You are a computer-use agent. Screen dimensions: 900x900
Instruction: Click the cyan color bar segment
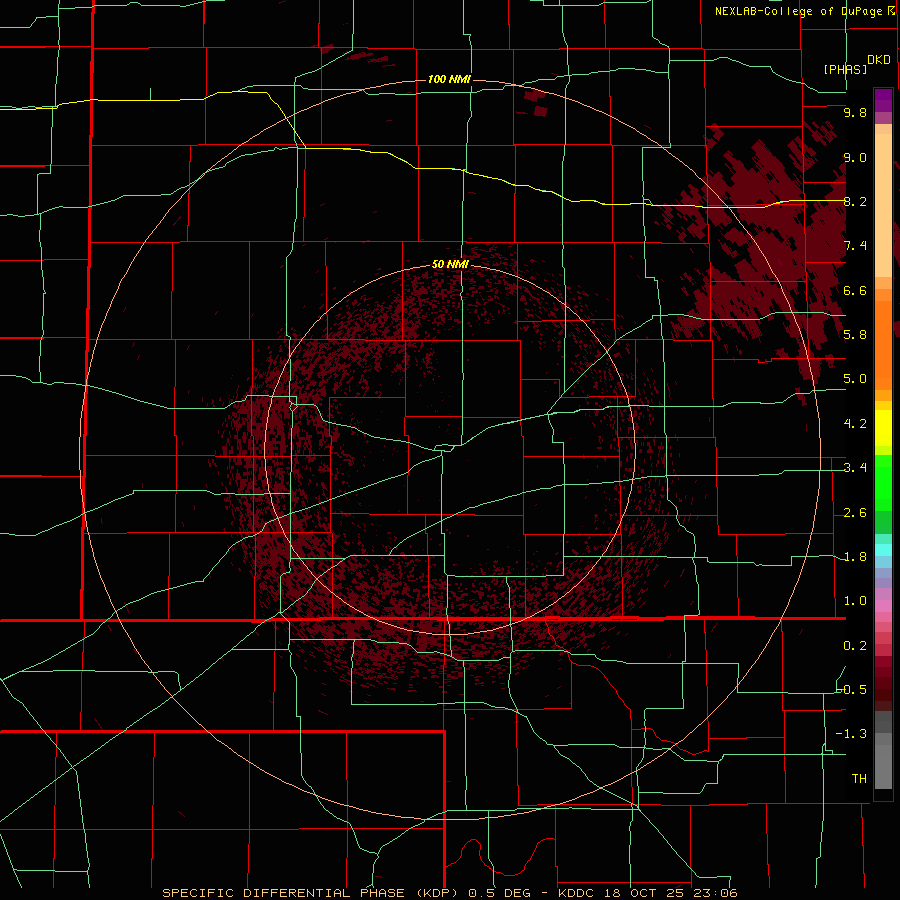pos(883,550)
